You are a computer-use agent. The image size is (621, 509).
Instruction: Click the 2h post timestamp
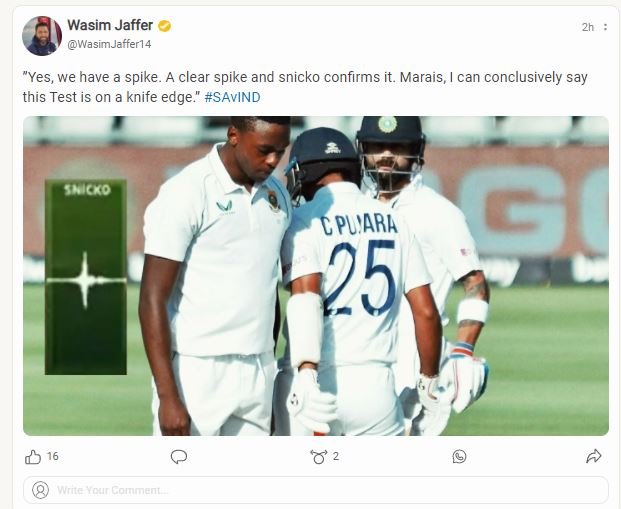point(587,27)
